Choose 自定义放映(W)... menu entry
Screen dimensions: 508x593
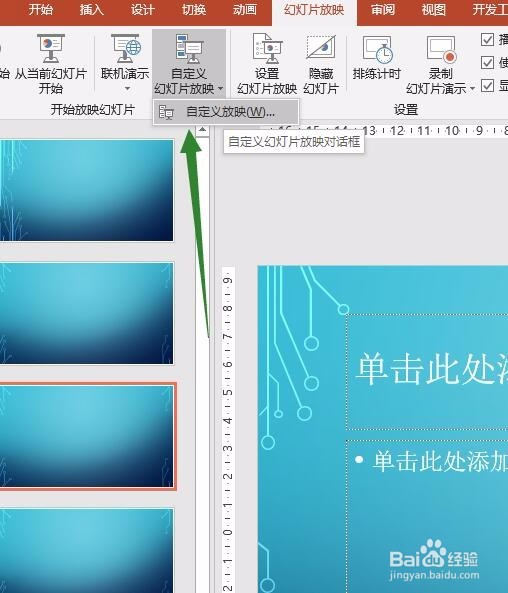coord(226,112)
